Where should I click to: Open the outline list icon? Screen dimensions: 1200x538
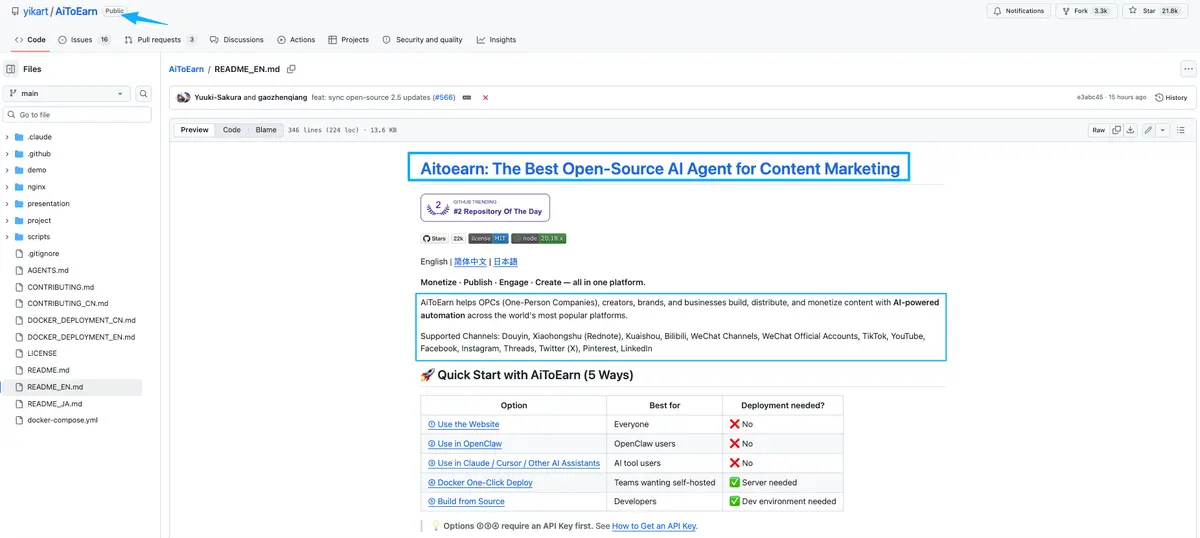point(1181,130)
